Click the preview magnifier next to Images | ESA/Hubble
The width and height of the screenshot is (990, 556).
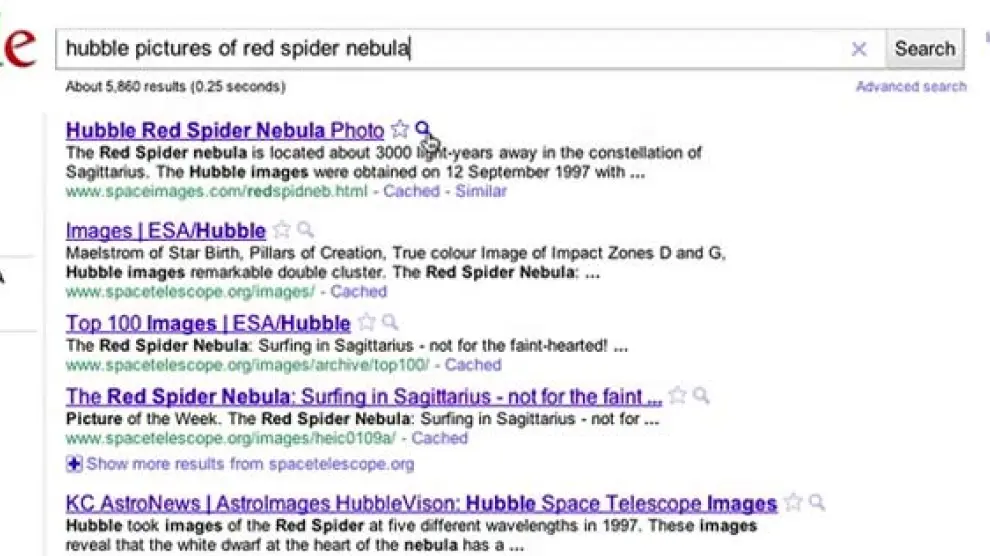[x=305, y=230]
